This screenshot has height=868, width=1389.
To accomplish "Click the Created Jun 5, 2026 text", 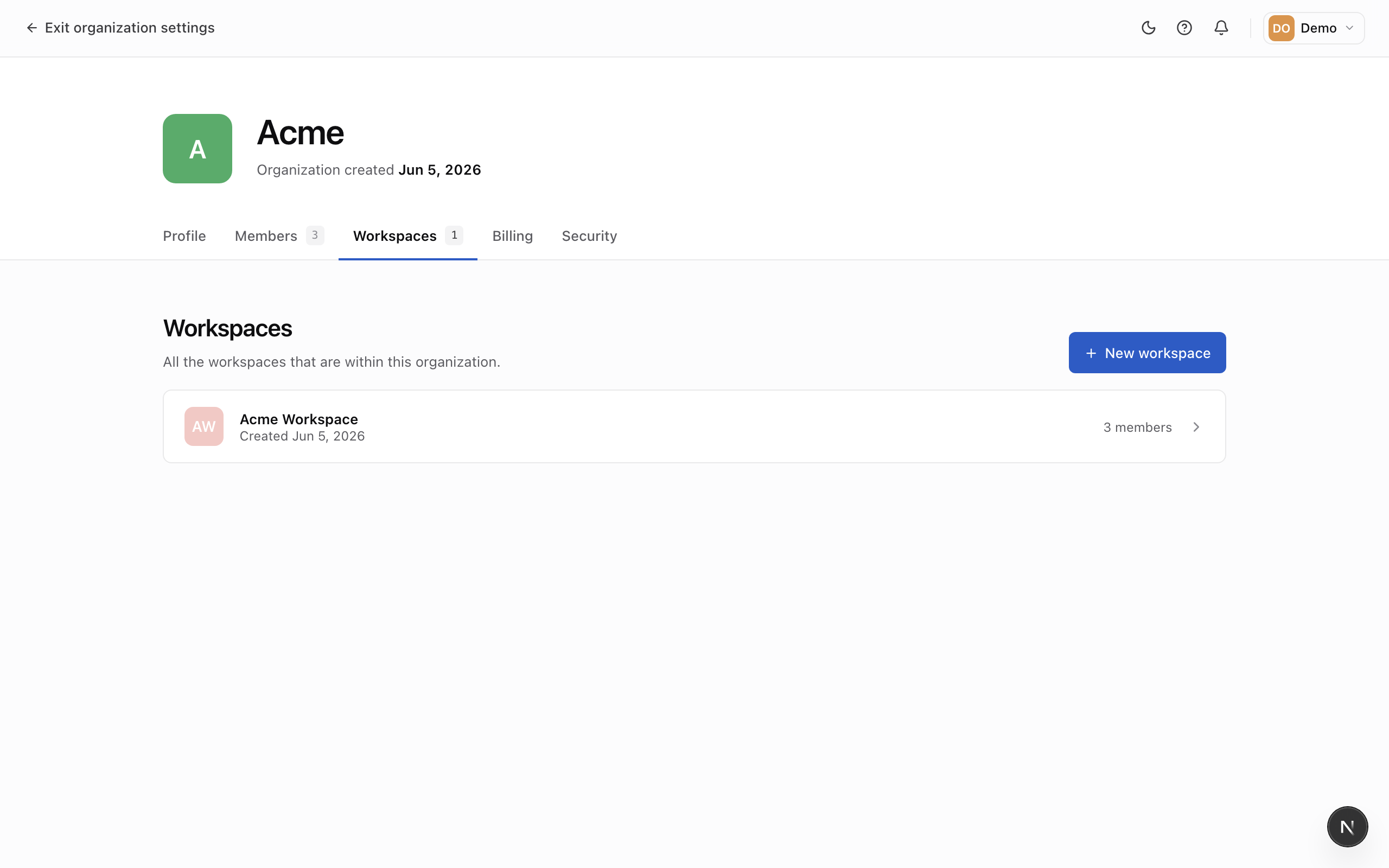I will click(302, 436).
